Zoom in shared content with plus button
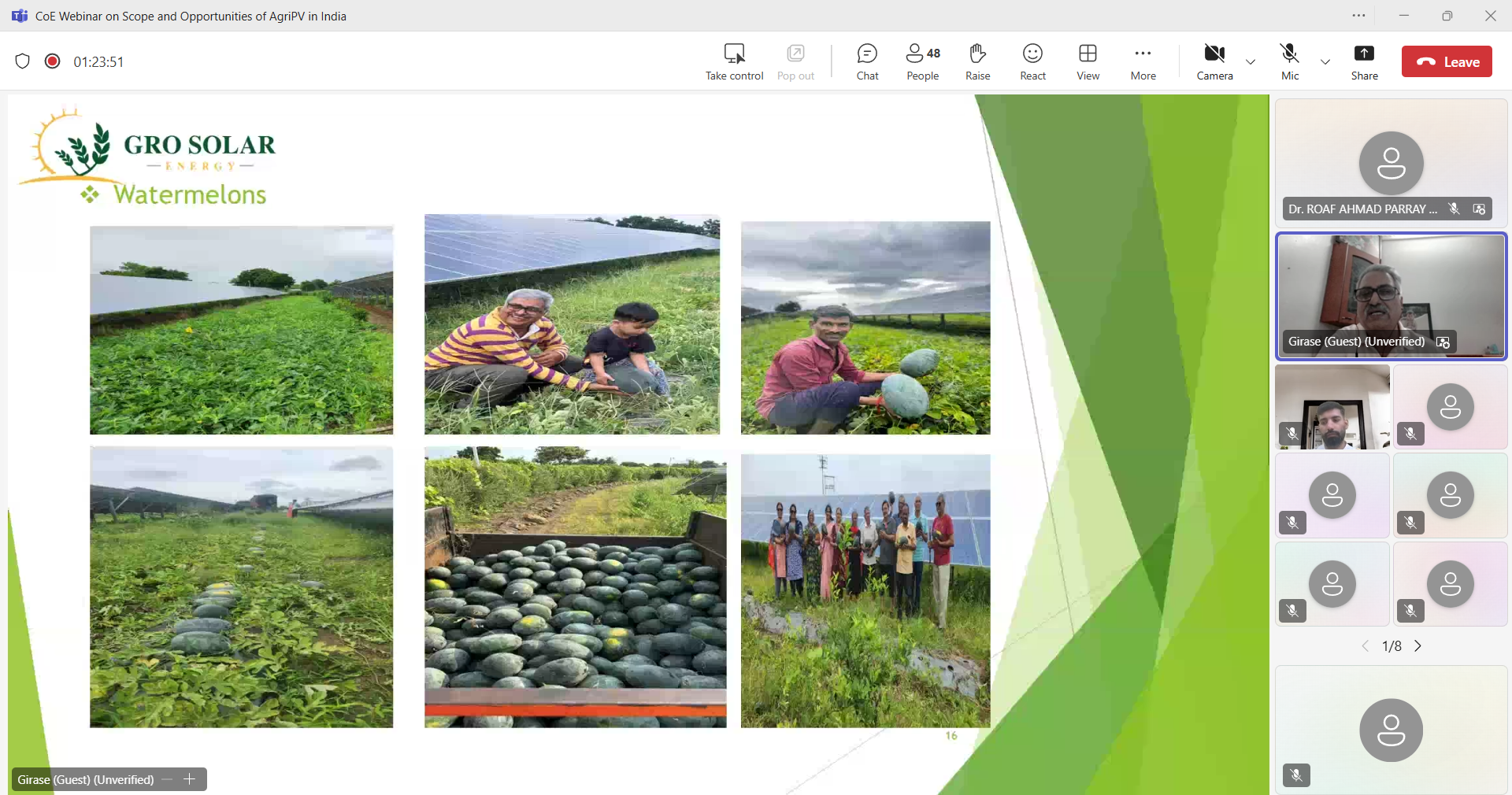The height and width of the screenshot is (795, 1512). point(190,779)
